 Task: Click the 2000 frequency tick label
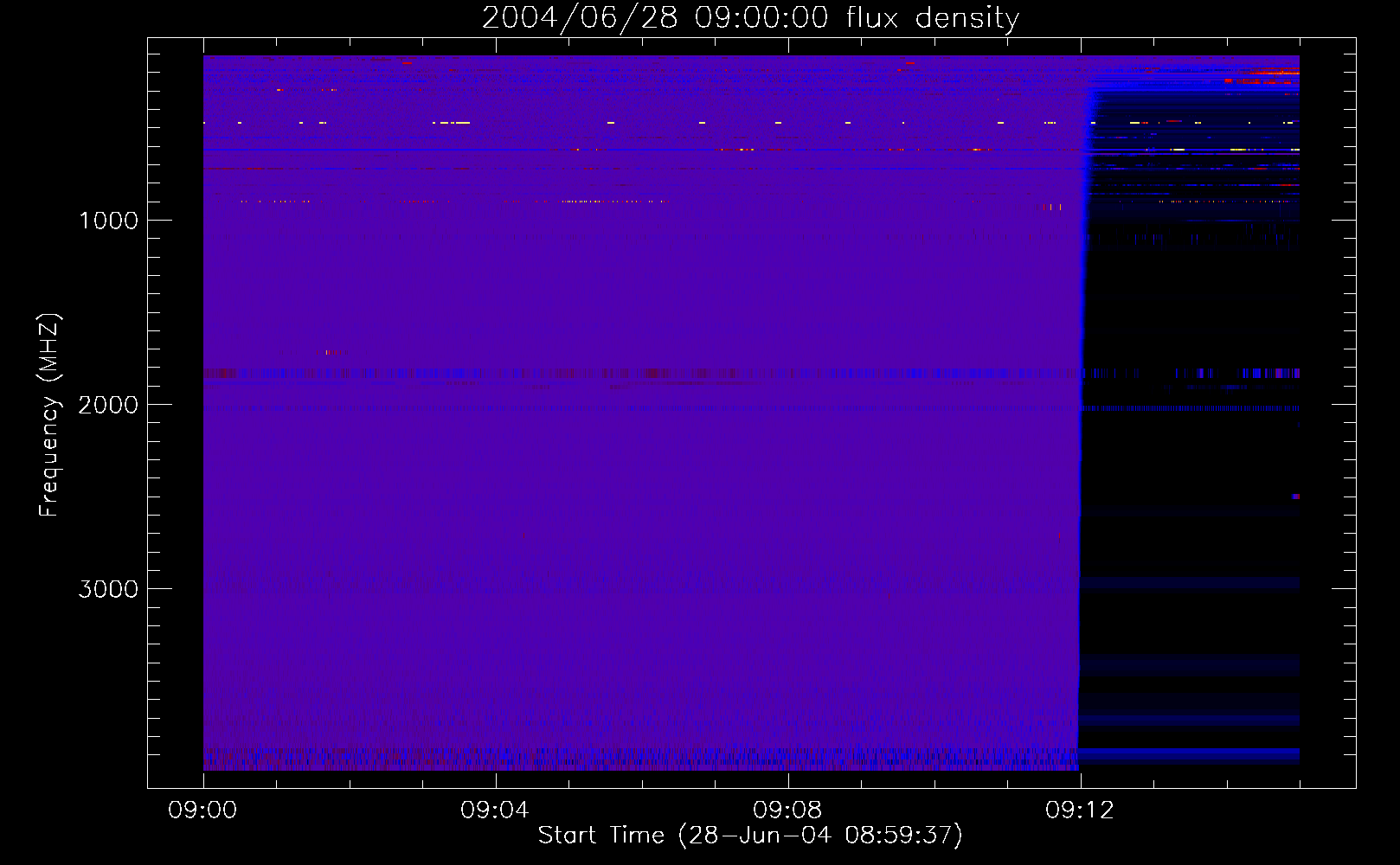(x=108, y=405)
